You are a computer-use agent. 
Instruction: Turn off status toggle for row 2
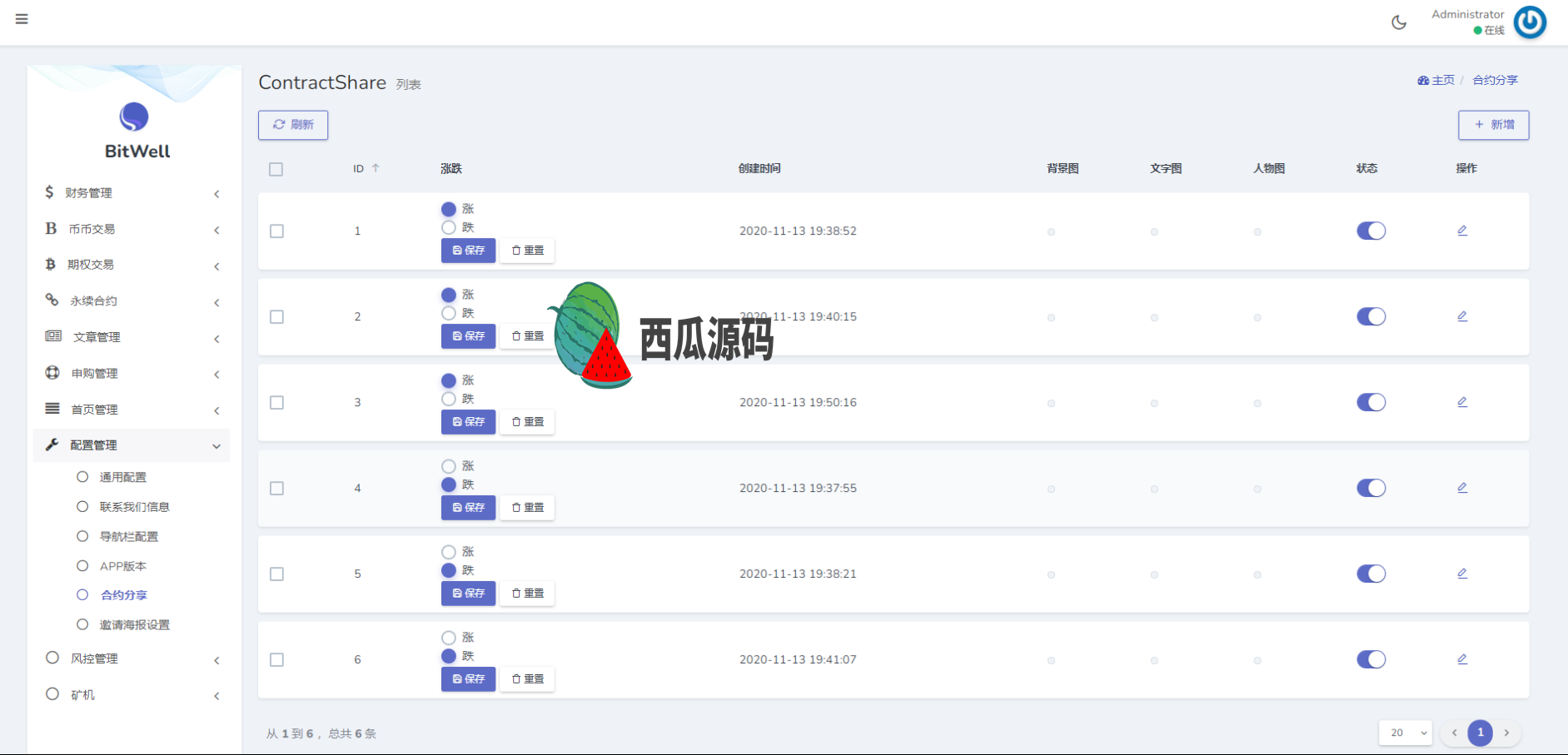pyautogui.click(x=1371, y=316)
